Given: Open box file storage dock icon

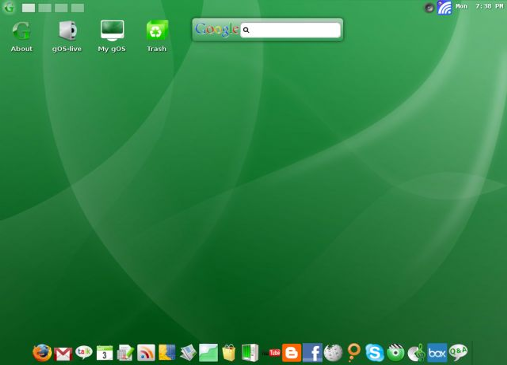Looking at the screenshot, I should pos(437,353).
